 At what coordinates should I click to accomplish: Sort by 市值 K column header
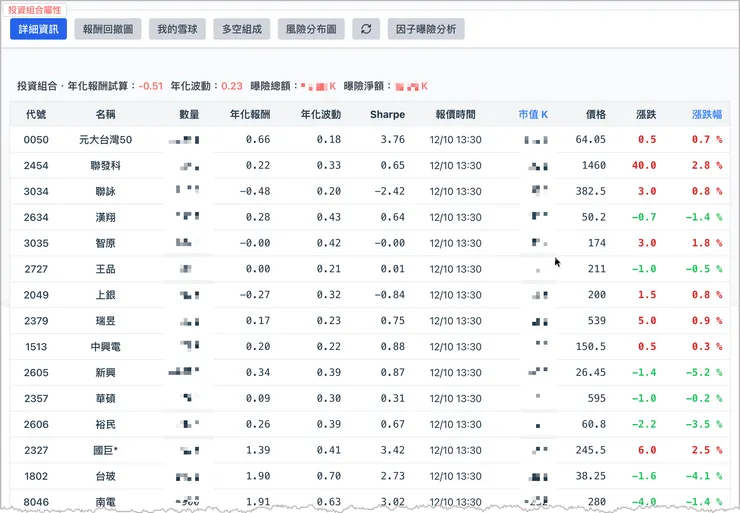point(533,114)
